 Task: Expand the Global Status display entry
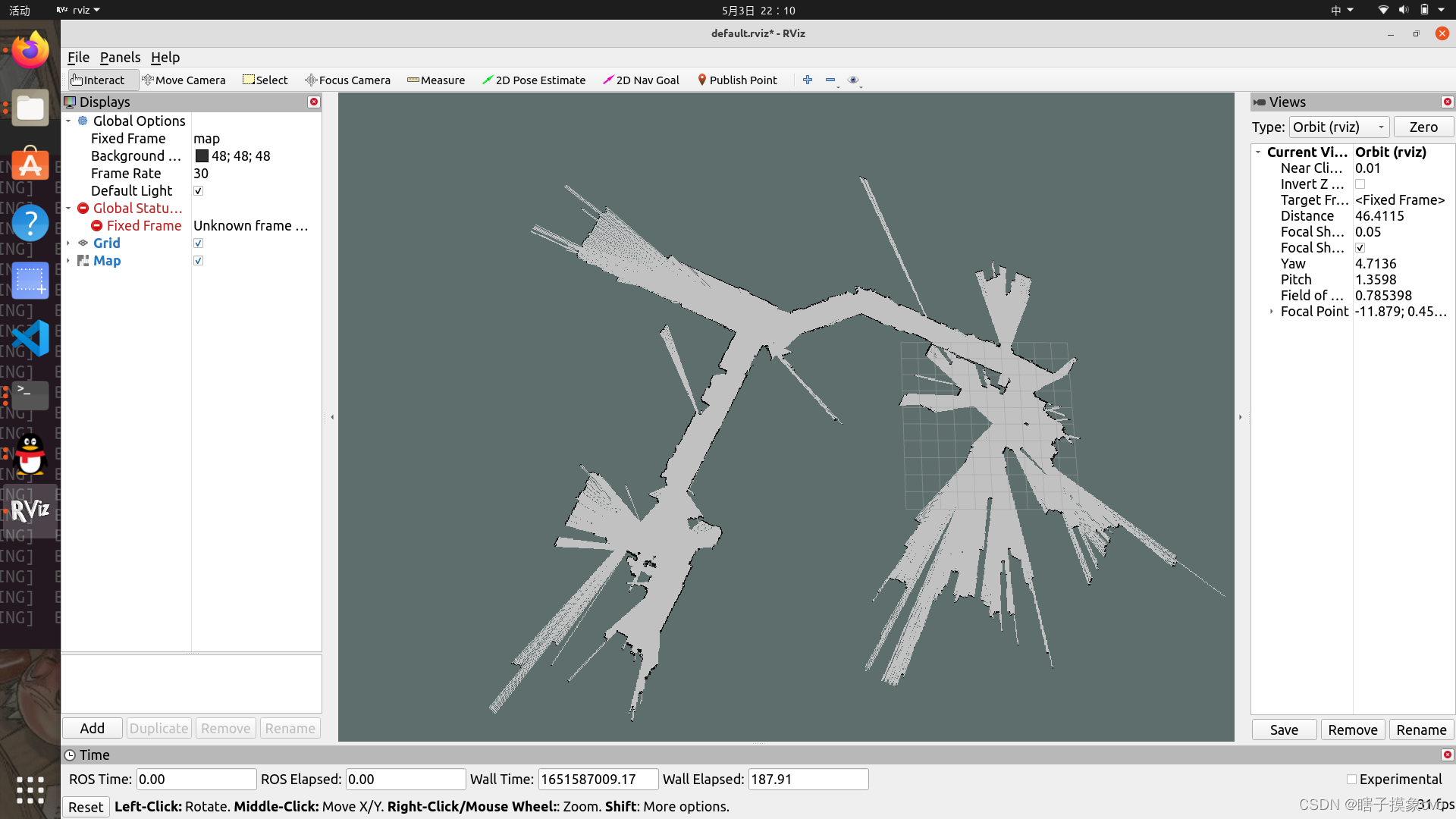pyautogui.click(x=68, y=208)
